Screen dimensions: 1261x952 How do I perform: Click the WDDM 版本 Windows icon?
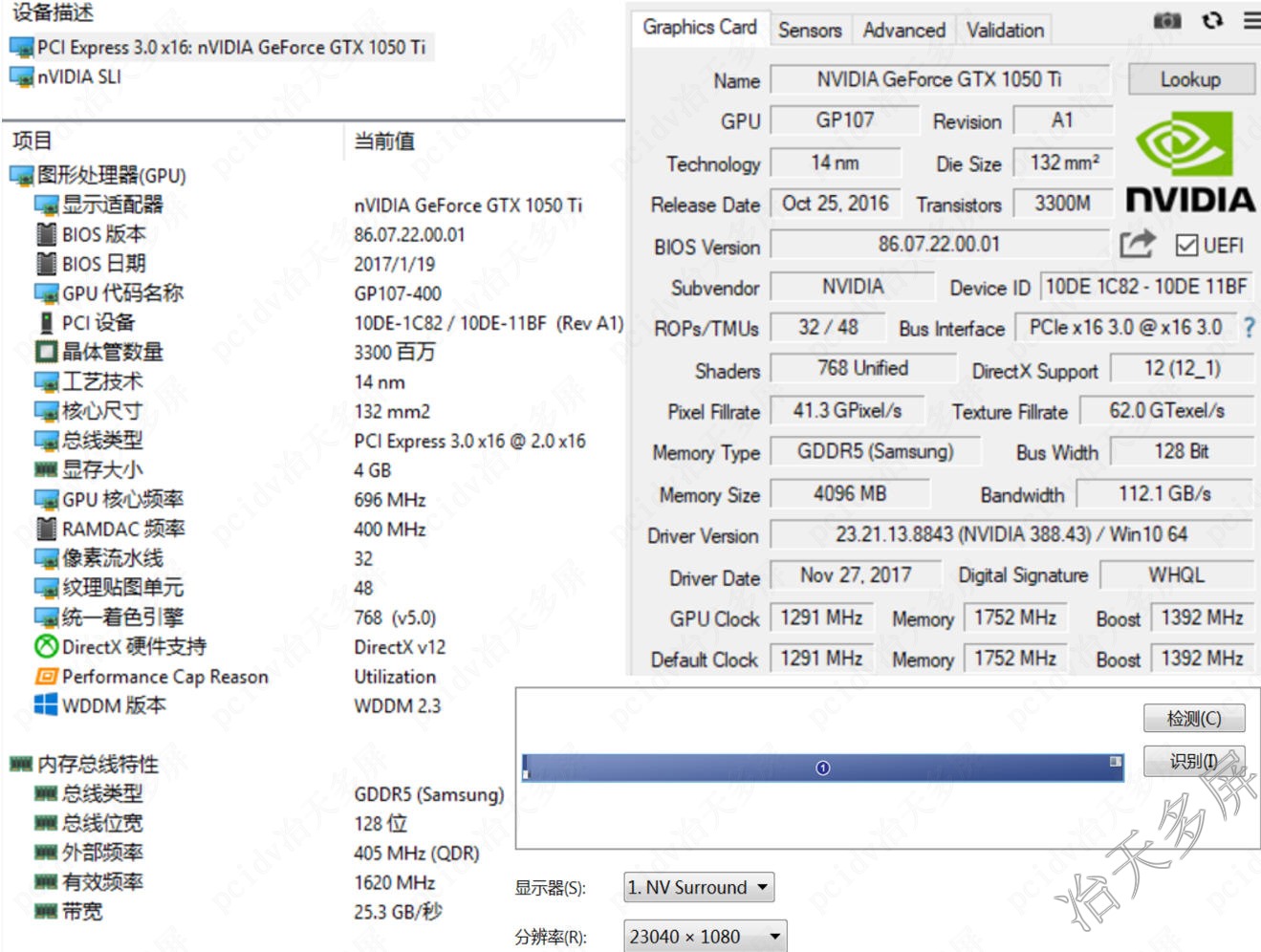coord(46,705)
